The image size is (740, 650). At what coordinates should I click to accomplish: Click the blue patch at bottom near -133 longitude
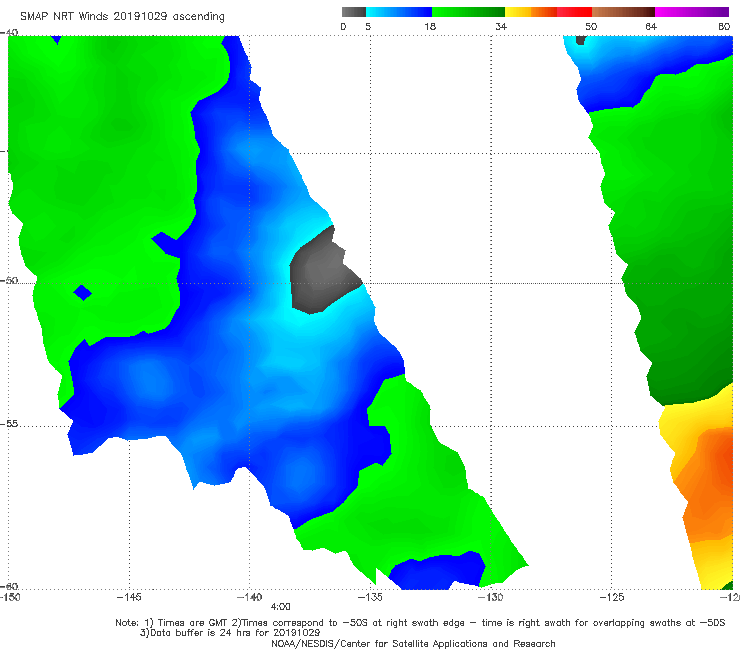[437, 571]
